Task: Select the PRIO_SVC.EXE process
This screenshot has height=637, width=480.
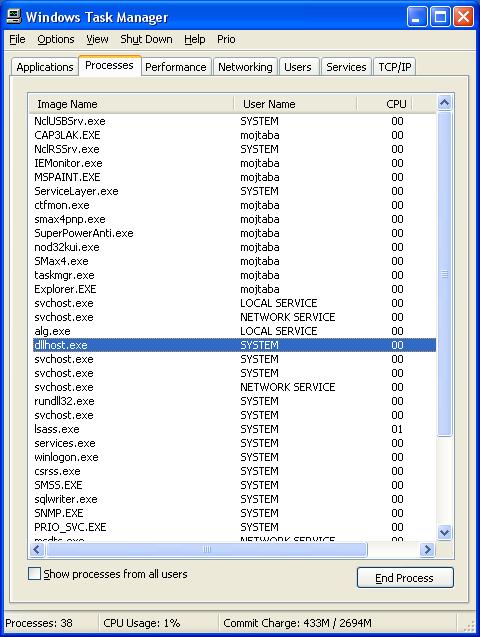Action: click(x=234, y=527)
